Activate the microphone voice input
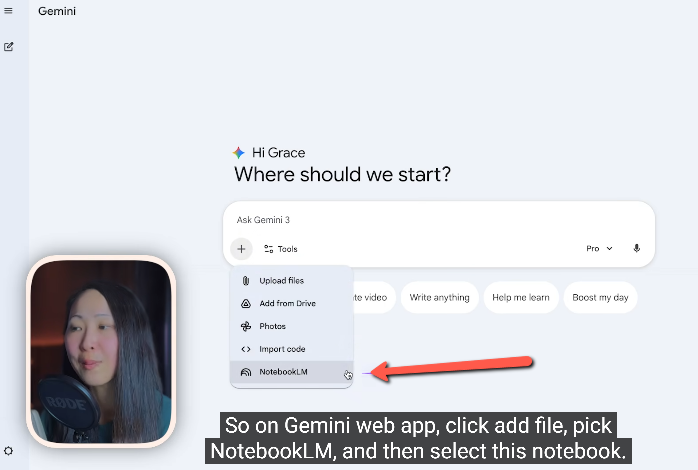698x470 pixels. pyautogui.click(x=637, y=248)
